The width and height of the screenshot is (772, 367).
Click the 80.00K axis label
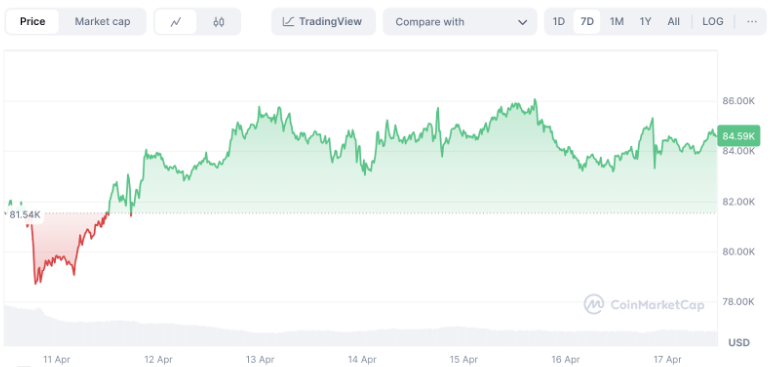click(x=739, y=252)
